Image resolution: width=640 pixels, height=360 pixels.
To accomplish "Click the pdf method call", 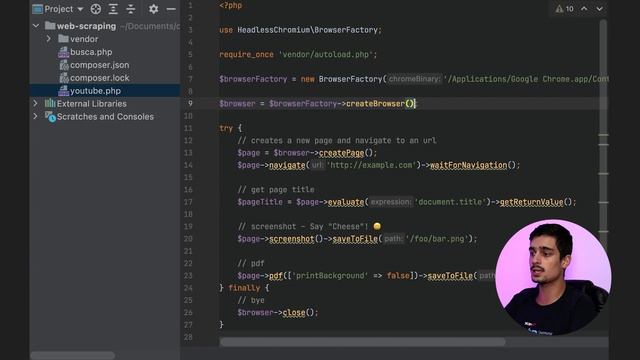I will (x=276, y=276).
